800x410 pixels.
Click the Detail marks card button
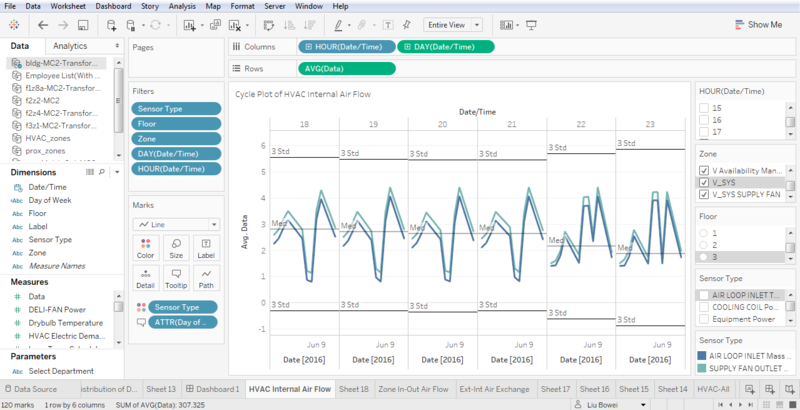pos(145,278)
